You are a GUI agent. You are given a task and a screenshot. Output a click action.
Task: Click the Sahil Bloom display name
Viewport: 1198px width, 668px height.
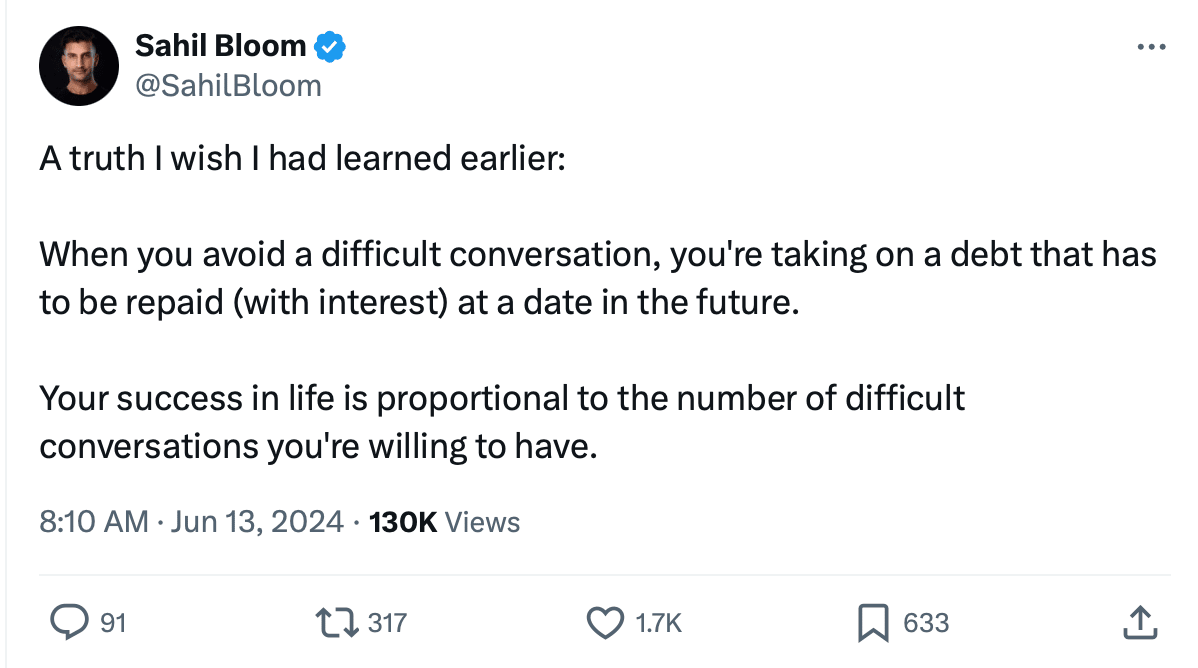[x=221, y=45]
